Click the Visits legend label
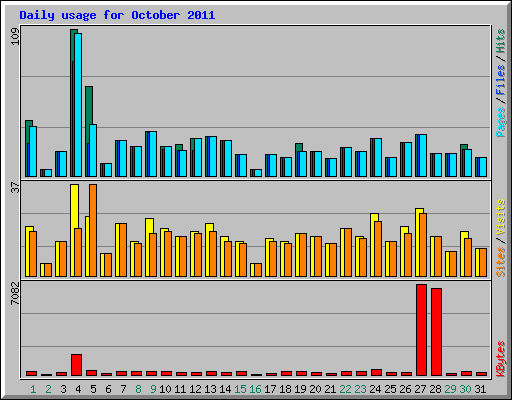This screenshot has height=400, width=512. pos(501,218)
